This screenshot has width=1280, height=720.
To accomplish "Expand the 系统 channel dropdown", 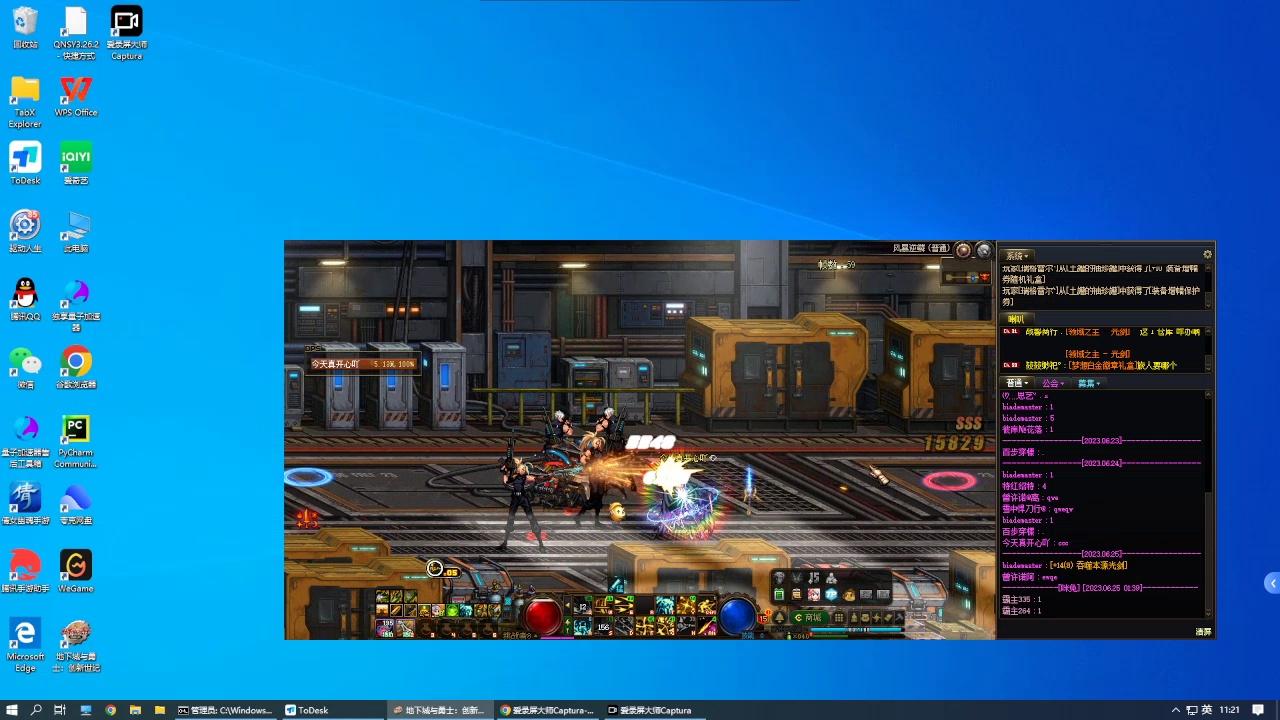I will (1017, 256).
